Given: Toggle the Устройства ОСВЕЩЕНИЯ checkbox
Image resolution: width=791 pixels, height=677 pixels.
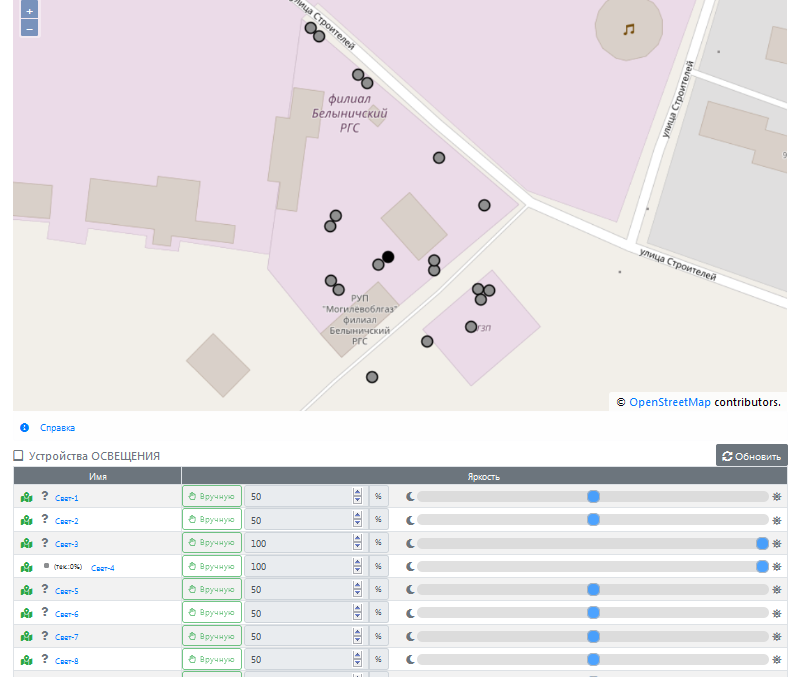Looking at the screenshot, I should point(18,456).
